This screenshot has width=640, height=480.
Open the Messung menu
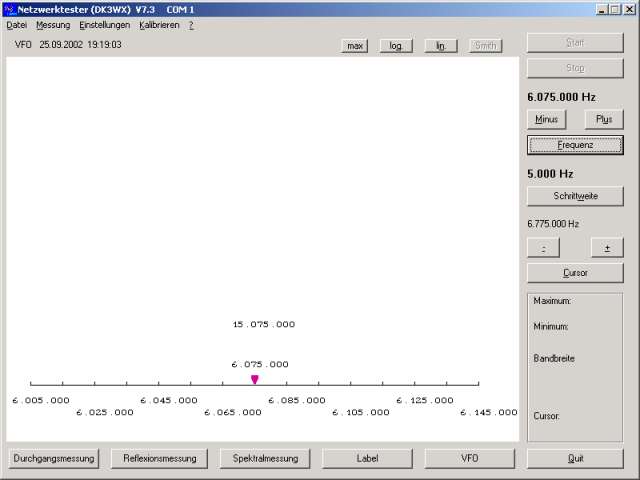(x=53, y=25)
